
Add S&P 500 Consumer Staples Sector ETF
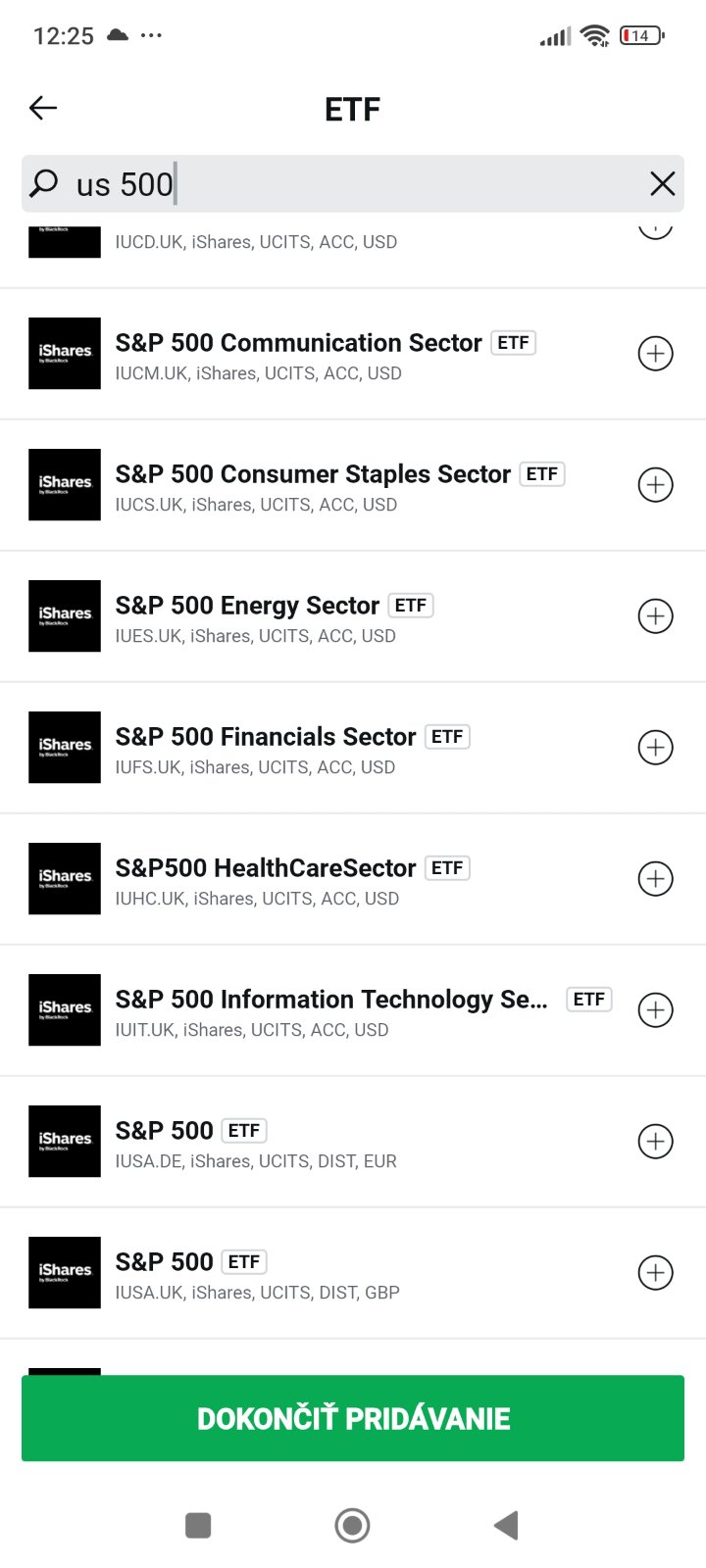pyautogui.click(x=655, y=485)
